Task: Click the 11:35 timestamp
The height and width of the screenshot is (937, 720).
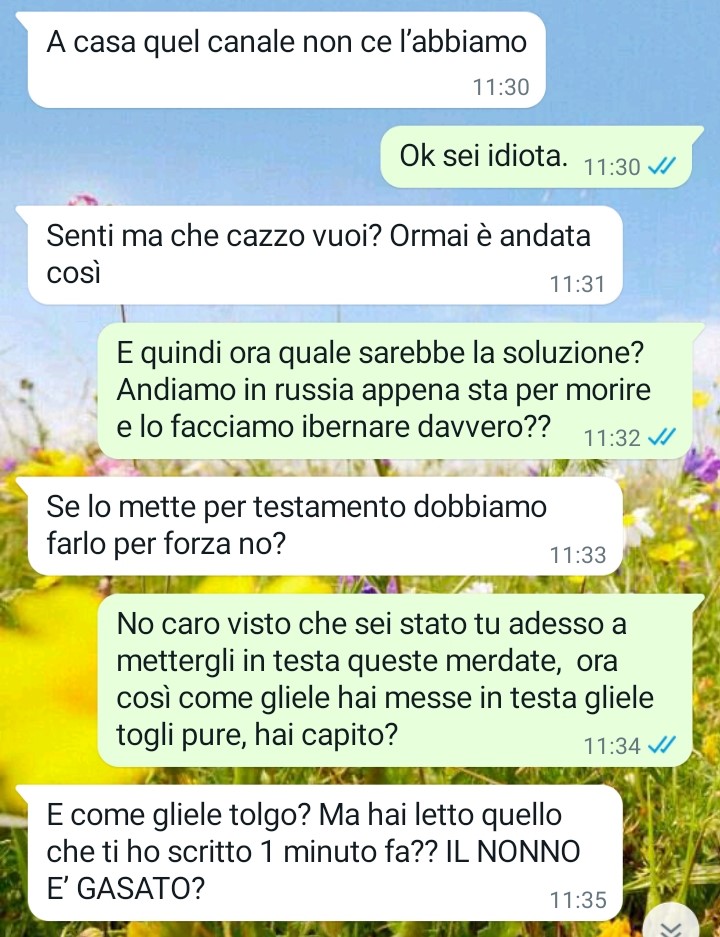Action: 577,900
